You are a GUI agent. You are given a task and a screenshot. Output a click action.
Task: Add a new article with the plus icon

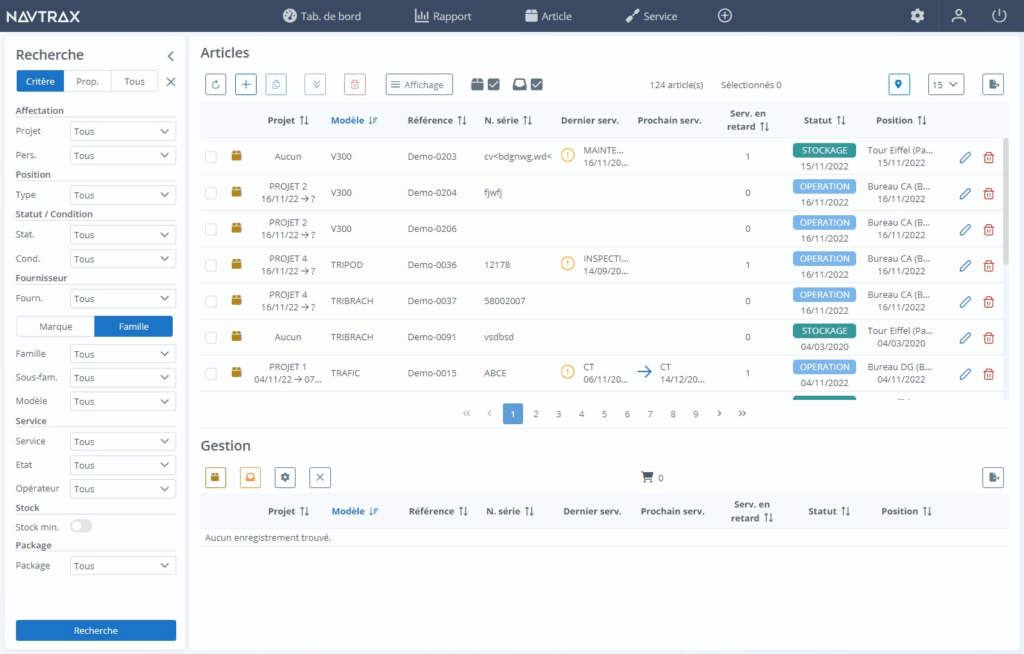[245, 84]
